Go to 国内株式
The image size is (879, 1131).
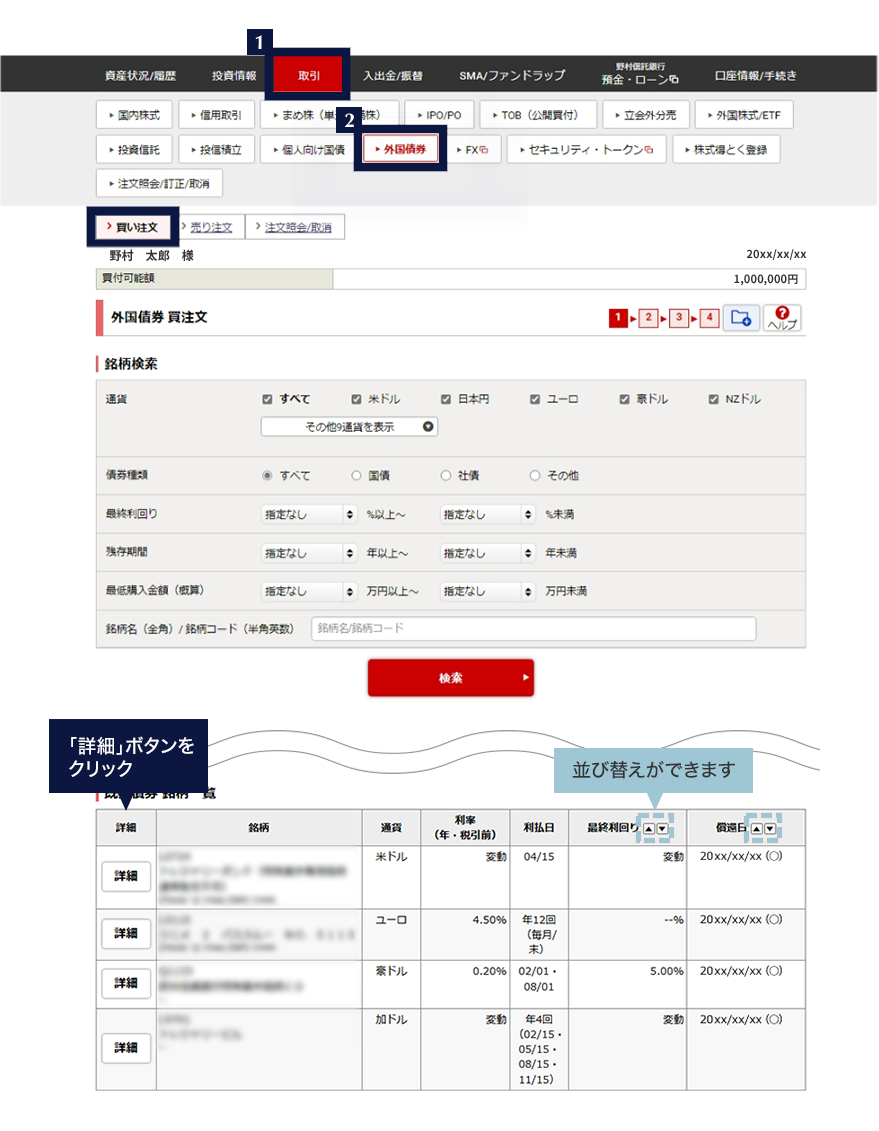pyautogui.click(x=134, y=115)
